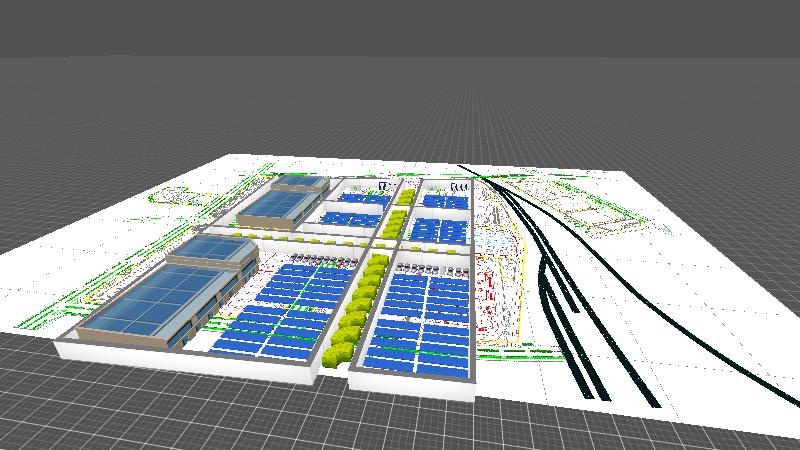Select the small dark marker atop back-left field
Viewport: 800px width, 450px height.
[x=383, y=186]
